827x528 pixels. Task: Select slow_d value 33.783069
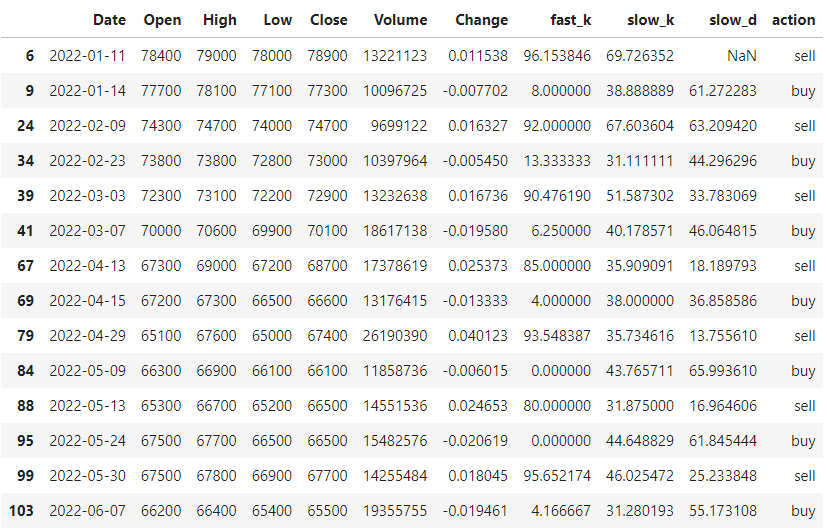pos(723,196)
